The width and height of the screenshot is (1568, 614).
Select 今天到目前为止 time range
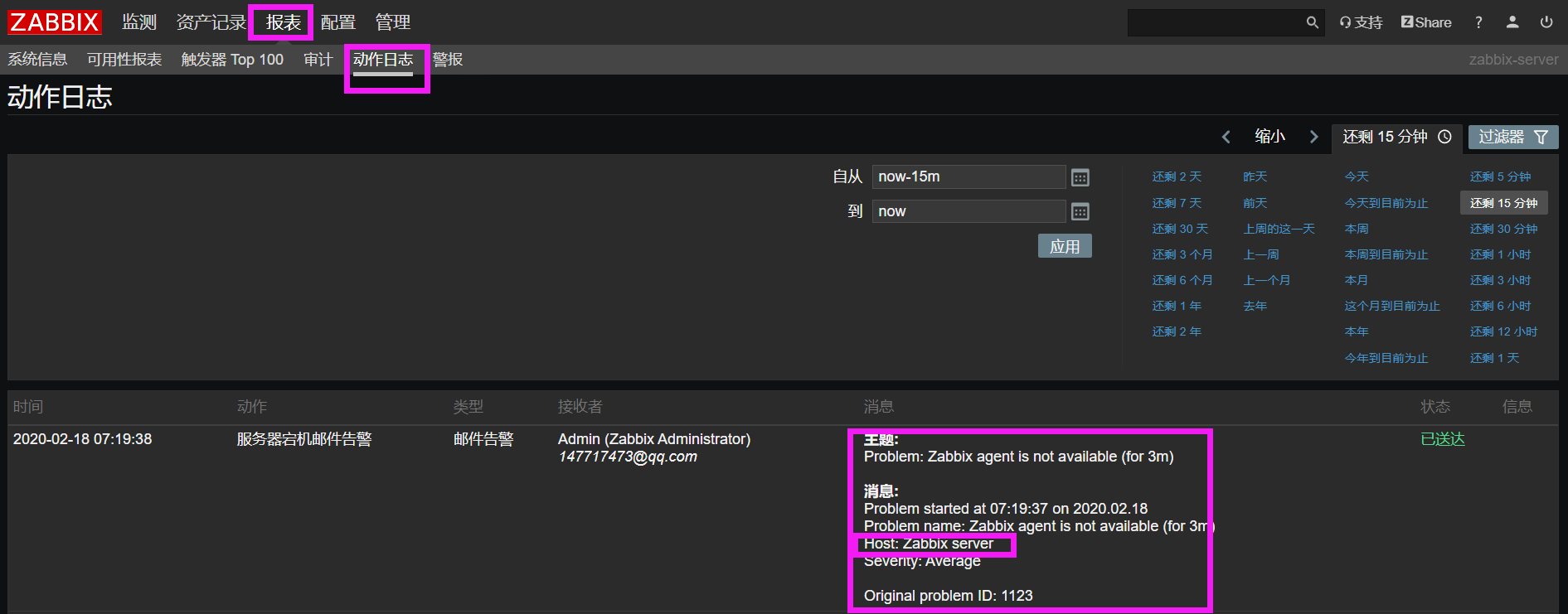click(1386, 203)
